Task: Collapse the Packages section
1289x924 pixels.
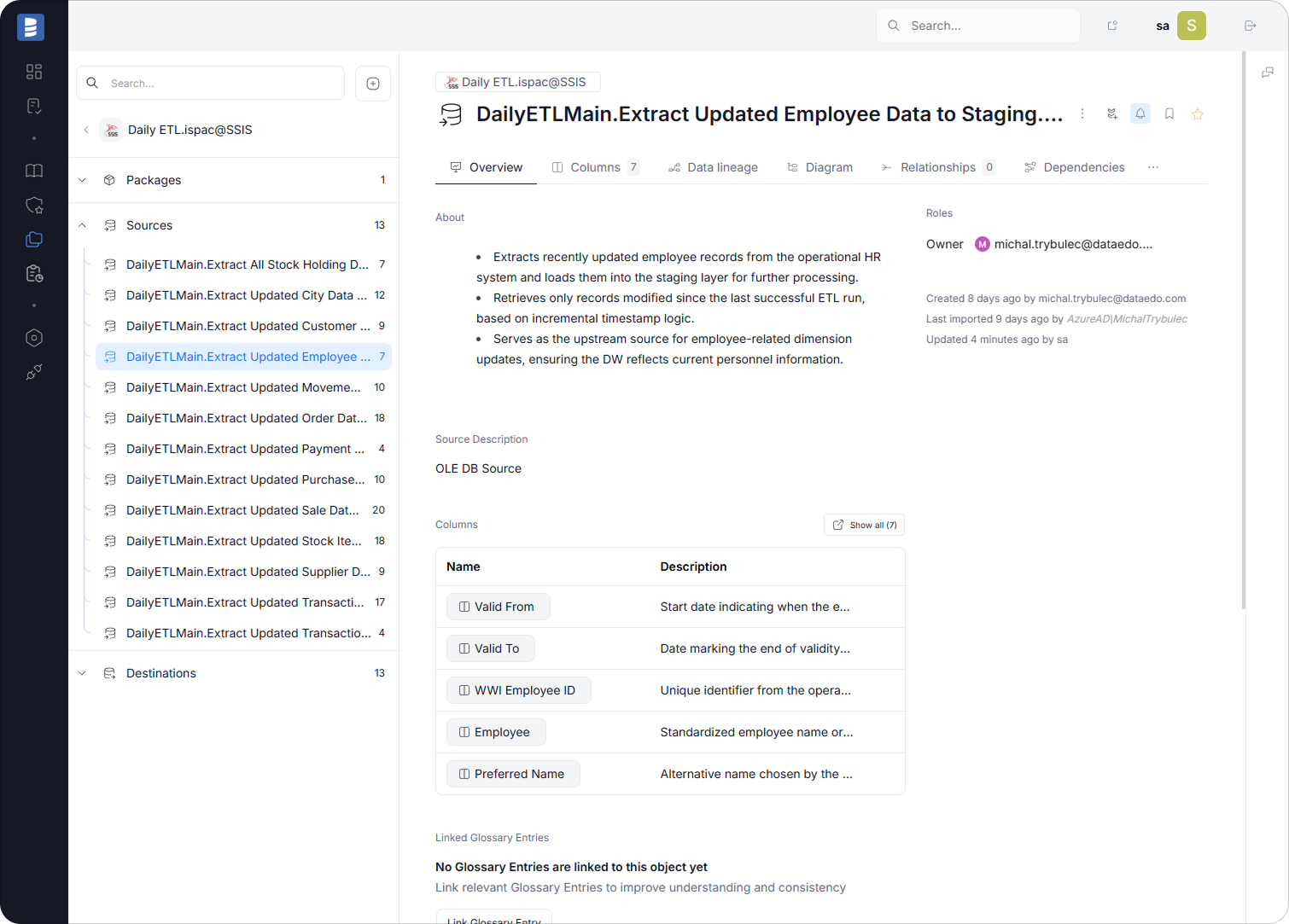Action: (82, 180)
